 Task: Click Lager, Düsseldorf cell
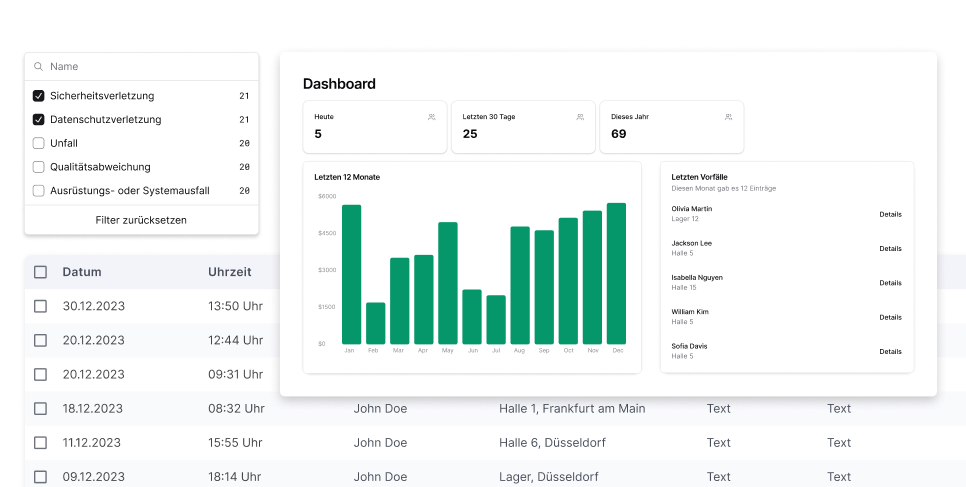549,477
